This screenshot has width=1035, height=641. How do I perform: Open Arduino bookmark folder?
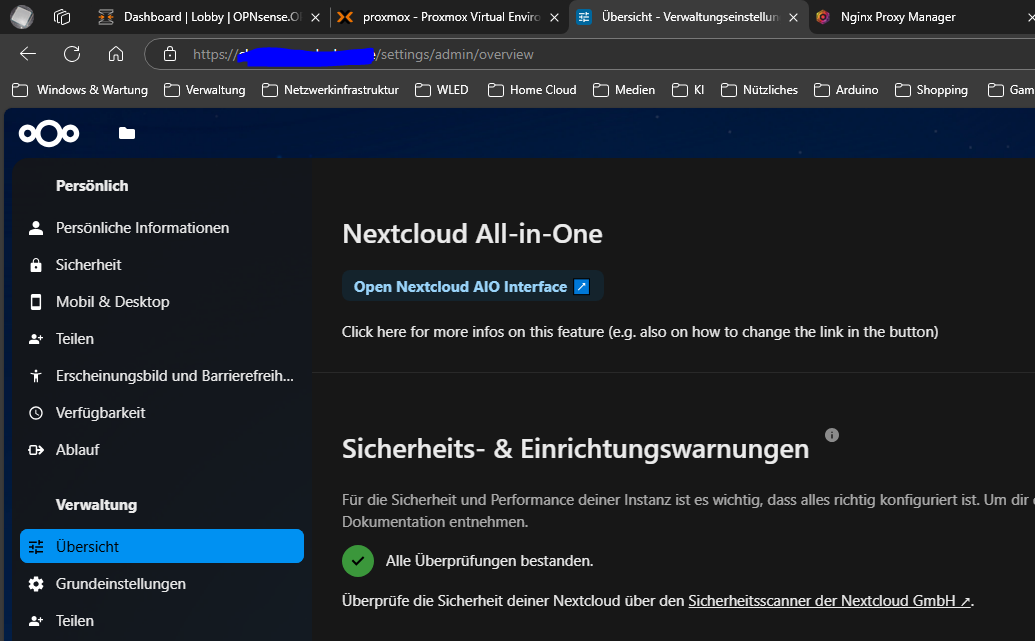click(x=846, y=90)
